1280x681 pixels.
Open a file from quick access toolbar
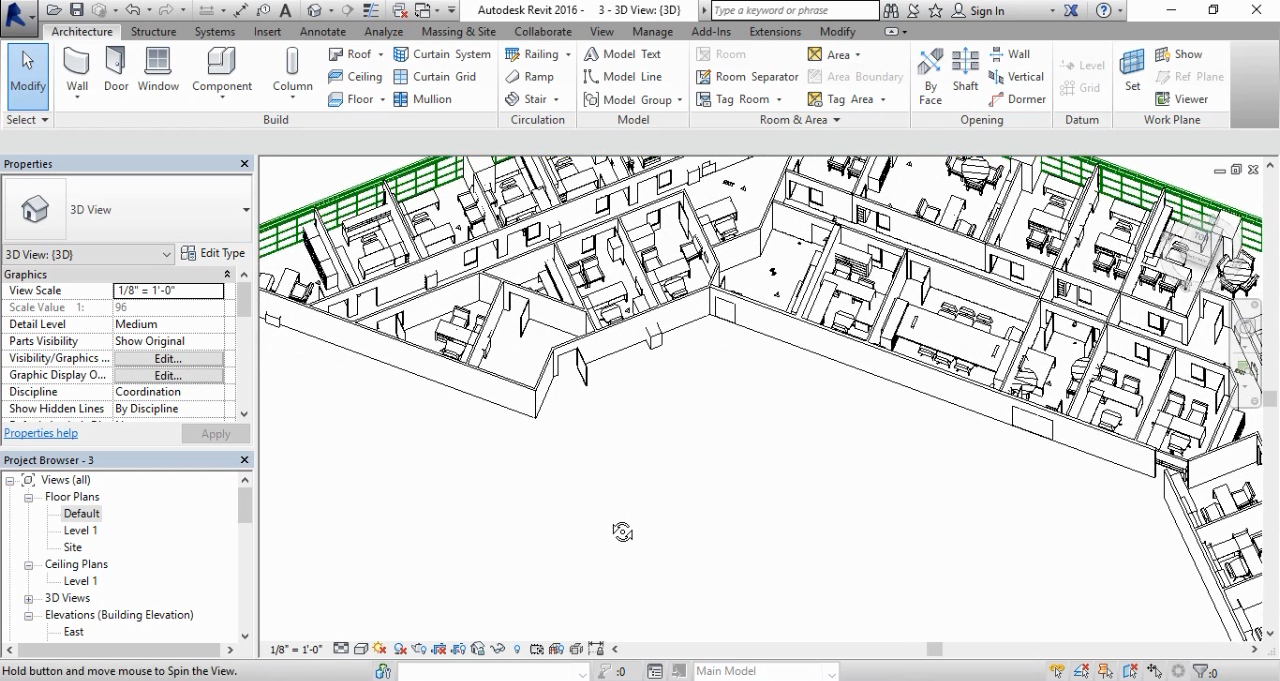click(54, 10)
